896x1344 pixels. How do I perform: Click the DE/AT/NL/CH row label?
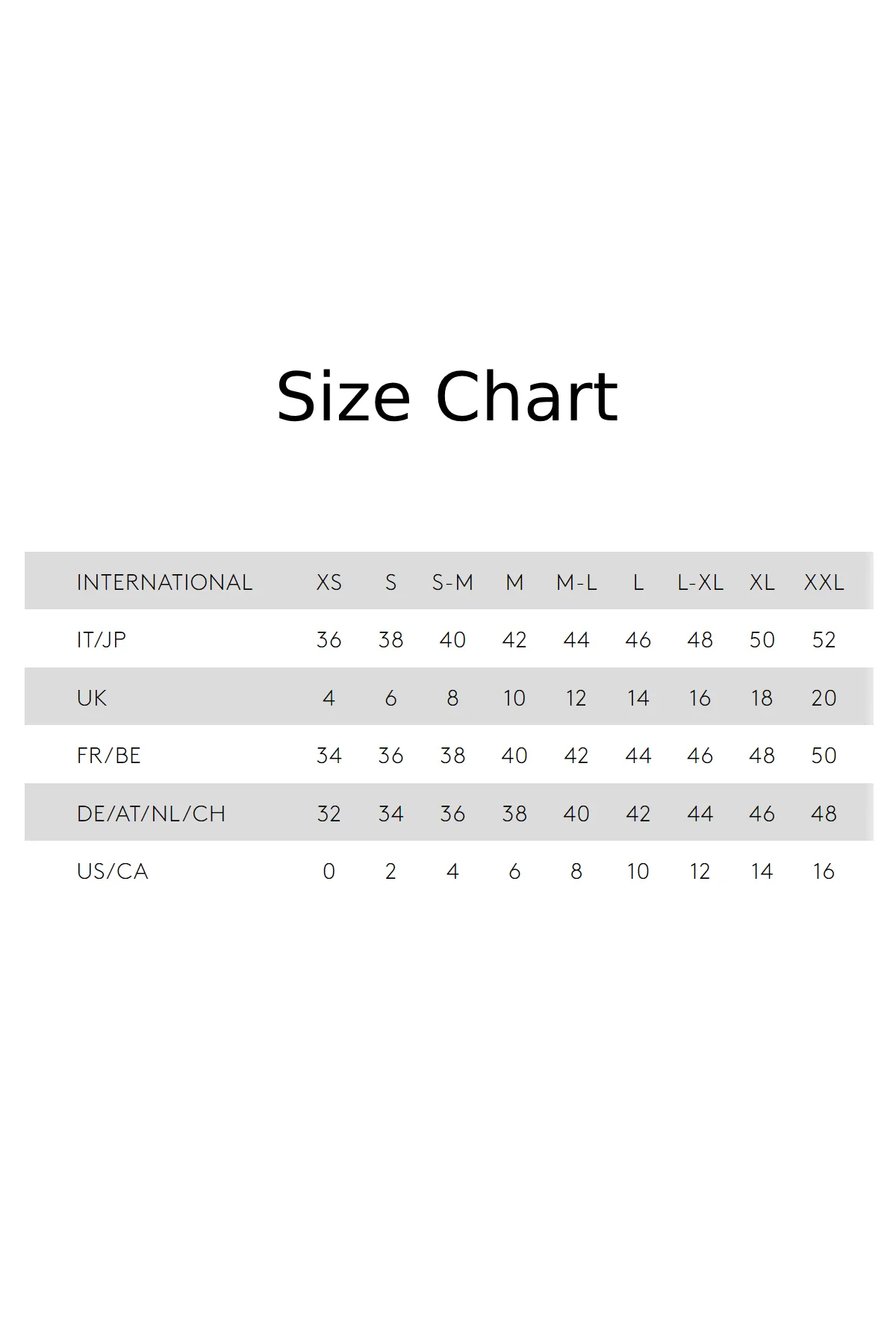click(151, 814)
